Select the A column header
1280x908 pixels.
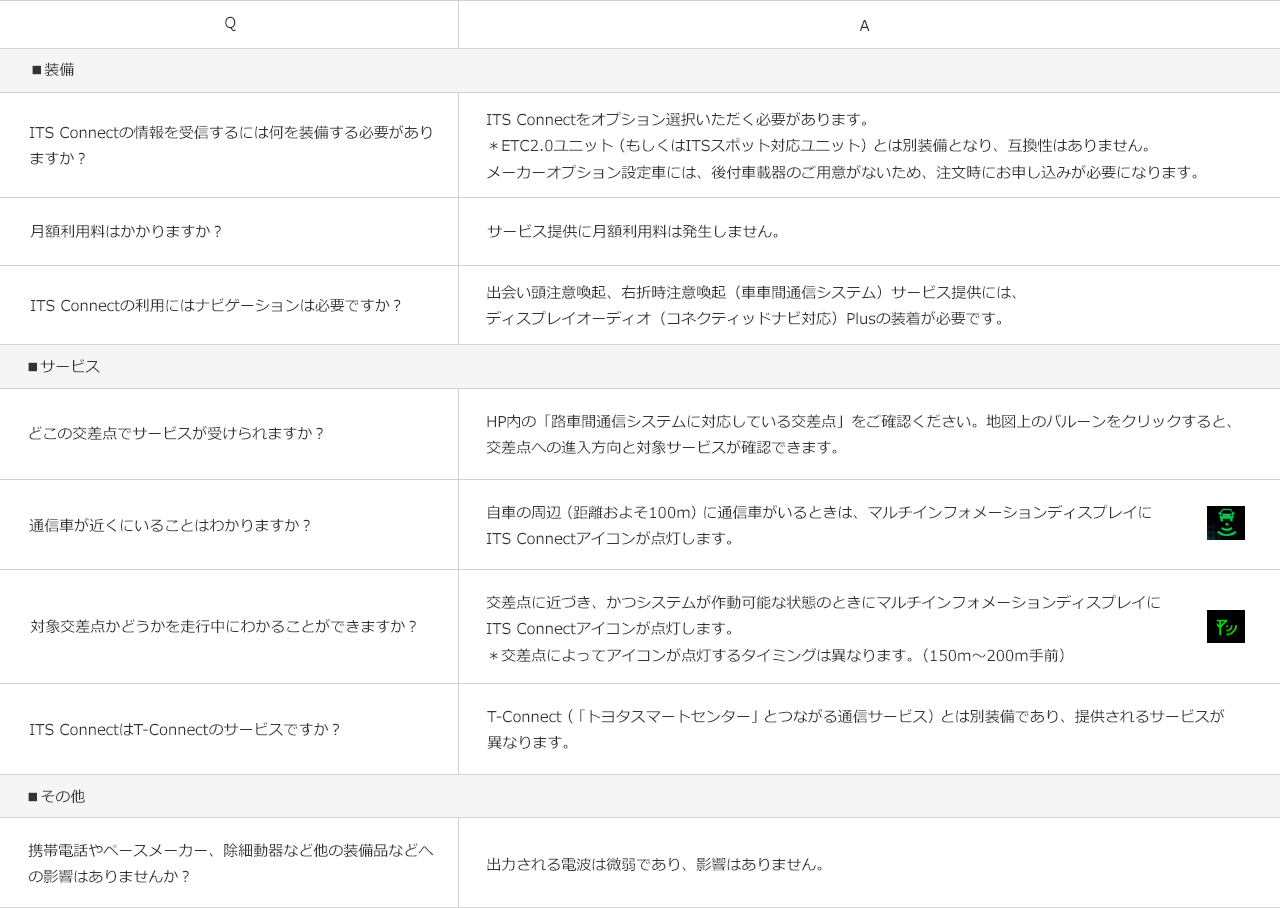[864, 26]
